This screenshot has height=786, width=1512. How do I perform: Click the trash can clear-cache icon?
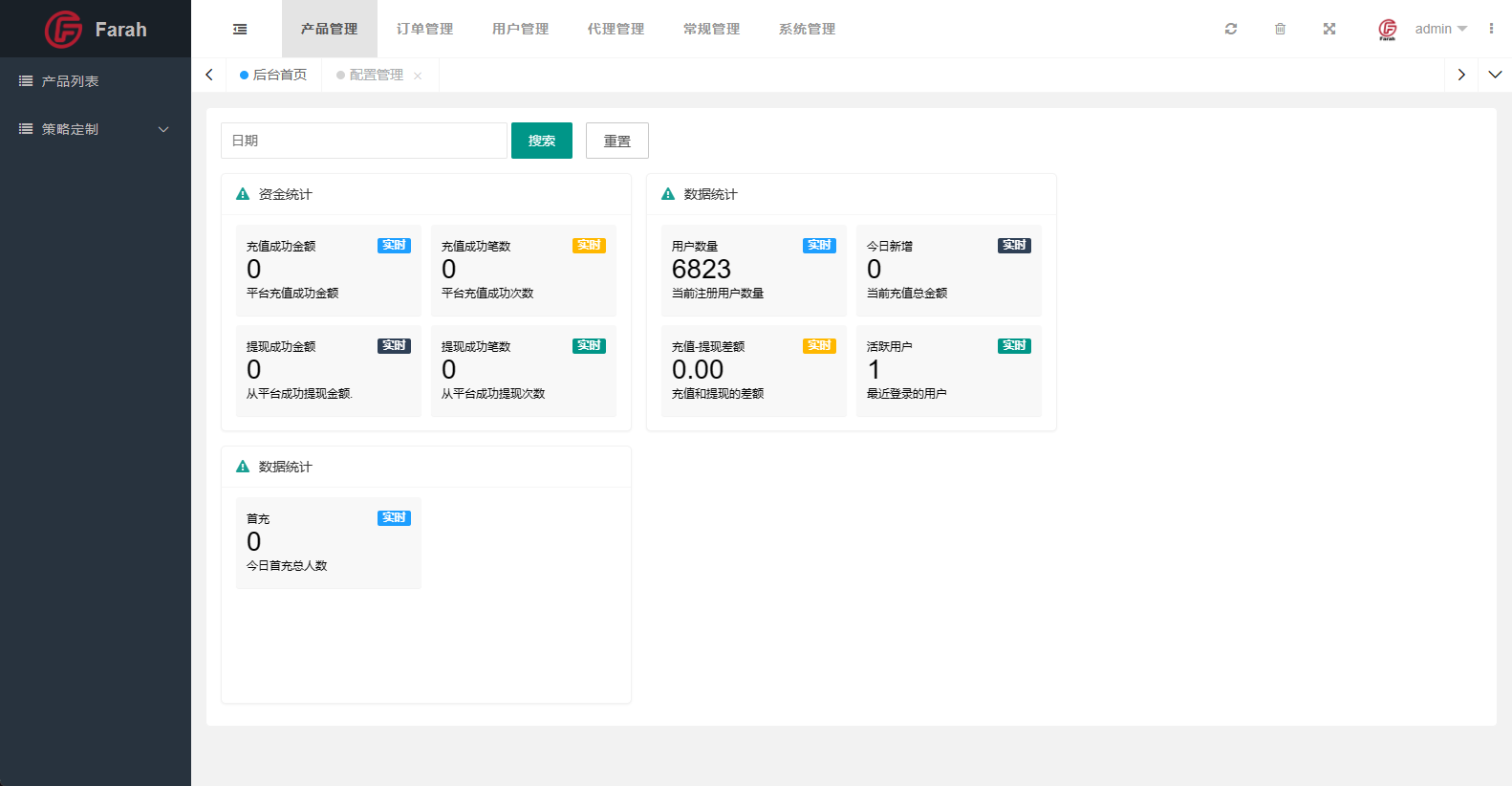(x=1280, y=29)
